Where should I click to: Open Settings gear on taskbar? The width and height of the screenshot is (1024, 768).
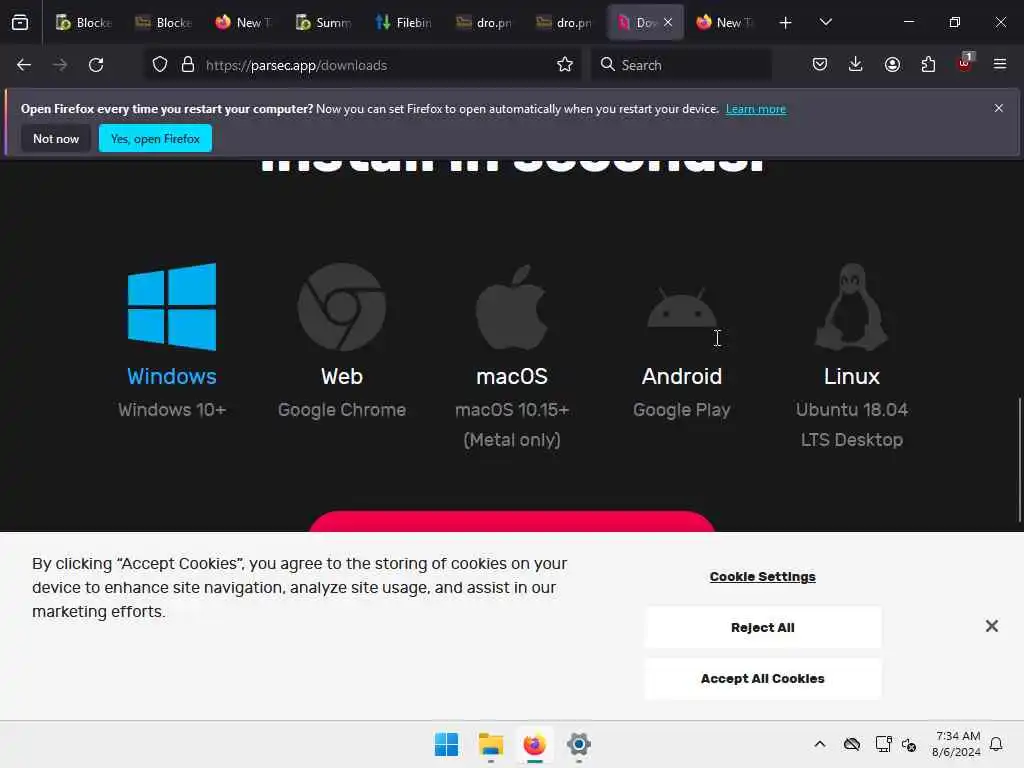(579, 744)
